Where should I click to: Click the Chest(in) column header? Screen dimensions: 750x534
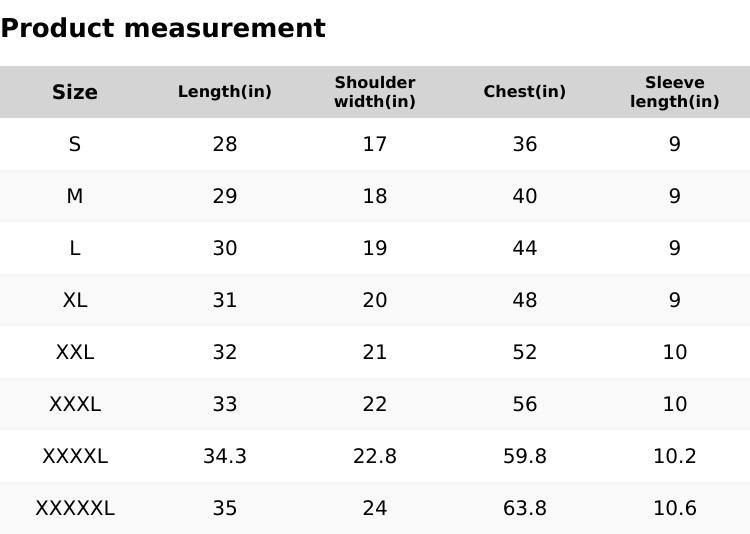click(x=525, y=92)
